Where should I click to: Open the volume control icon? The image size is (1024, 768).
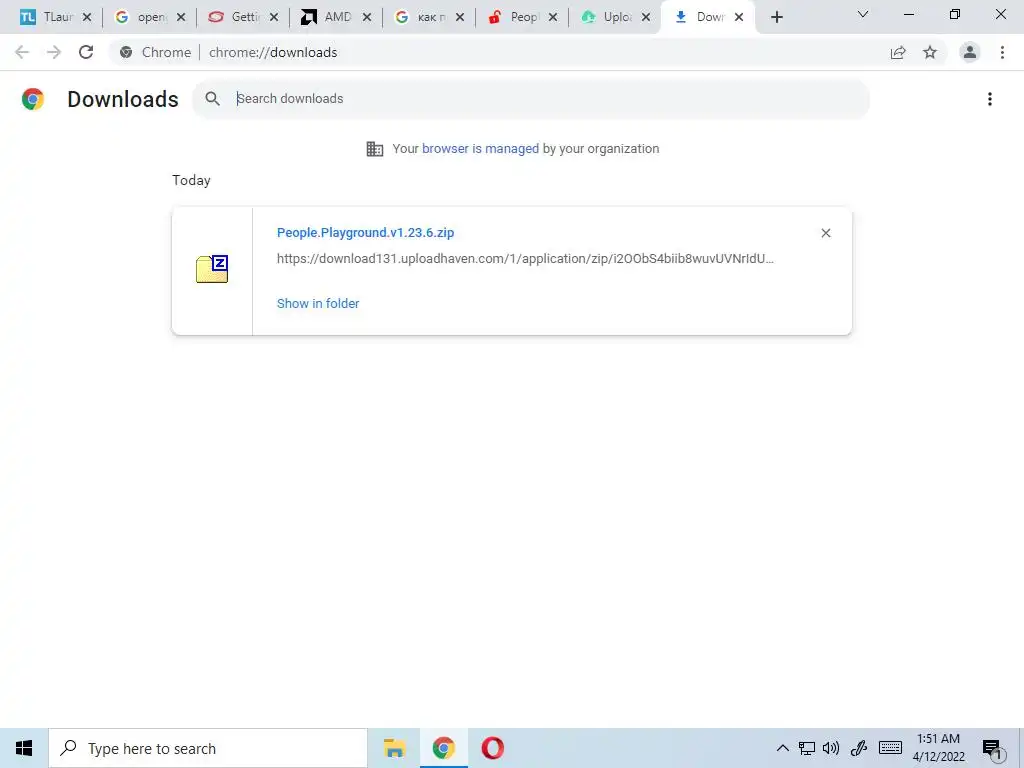pos(831,748)
